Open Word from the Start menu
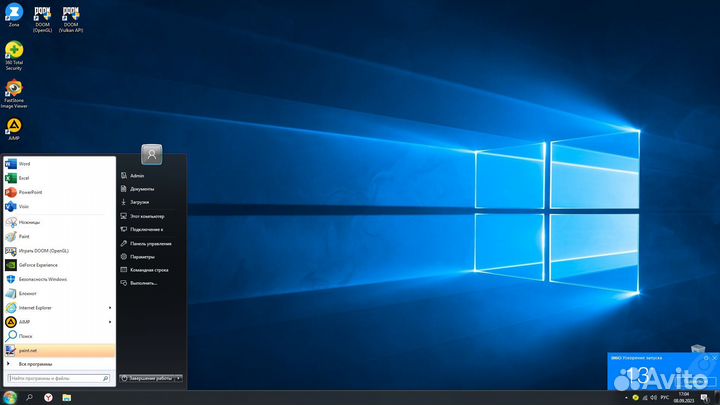 pyautogui.click(x=24, y=163)
